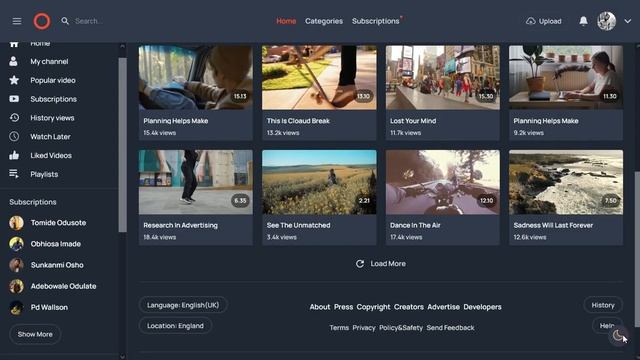
Task: Open the Sadness Will Last Forever thumbnail
Action: tap(566, 182)
